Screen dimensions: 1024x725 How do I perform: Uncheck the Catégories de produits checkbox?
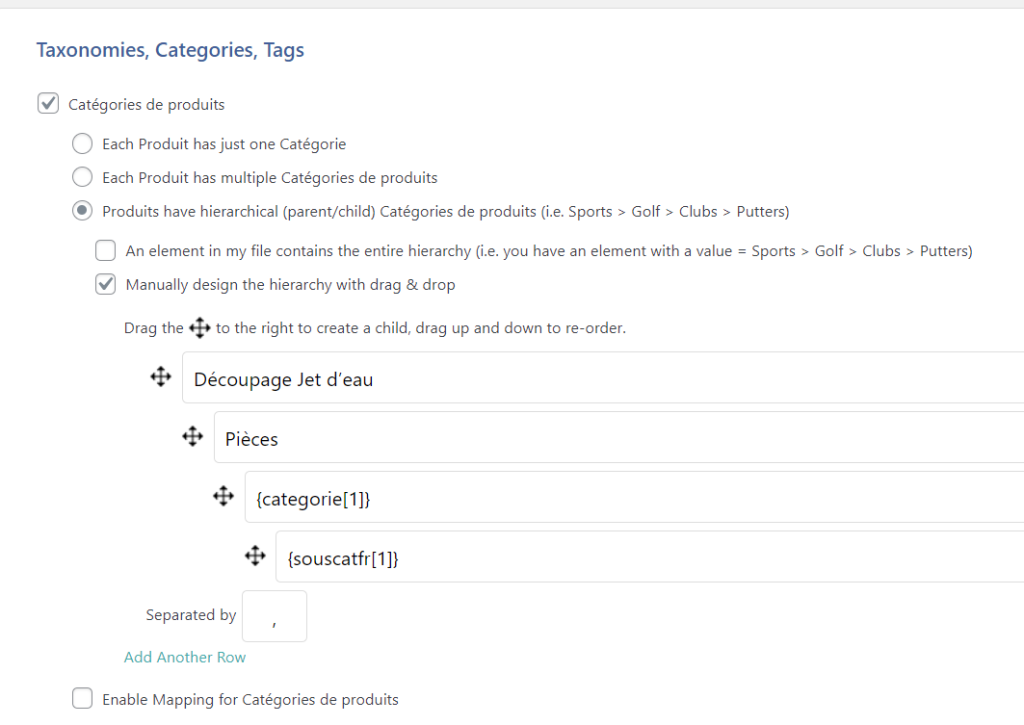(x=47, y=103)
